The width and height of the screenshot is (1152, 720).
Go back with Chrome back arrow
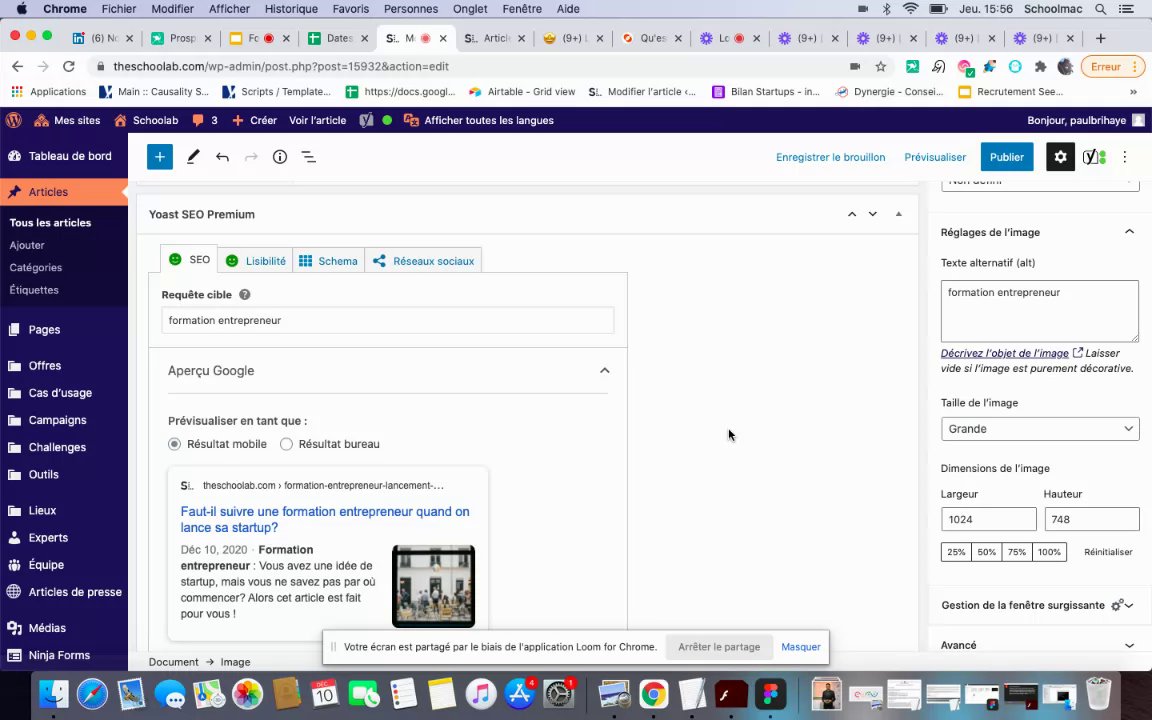[18, 67]
